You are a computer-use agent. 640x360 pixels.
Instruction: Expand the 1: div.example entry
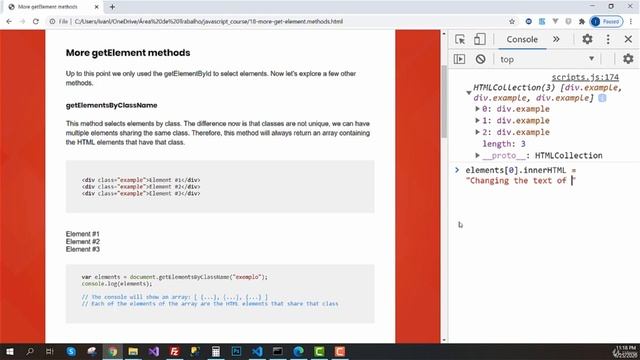point(477,120)
